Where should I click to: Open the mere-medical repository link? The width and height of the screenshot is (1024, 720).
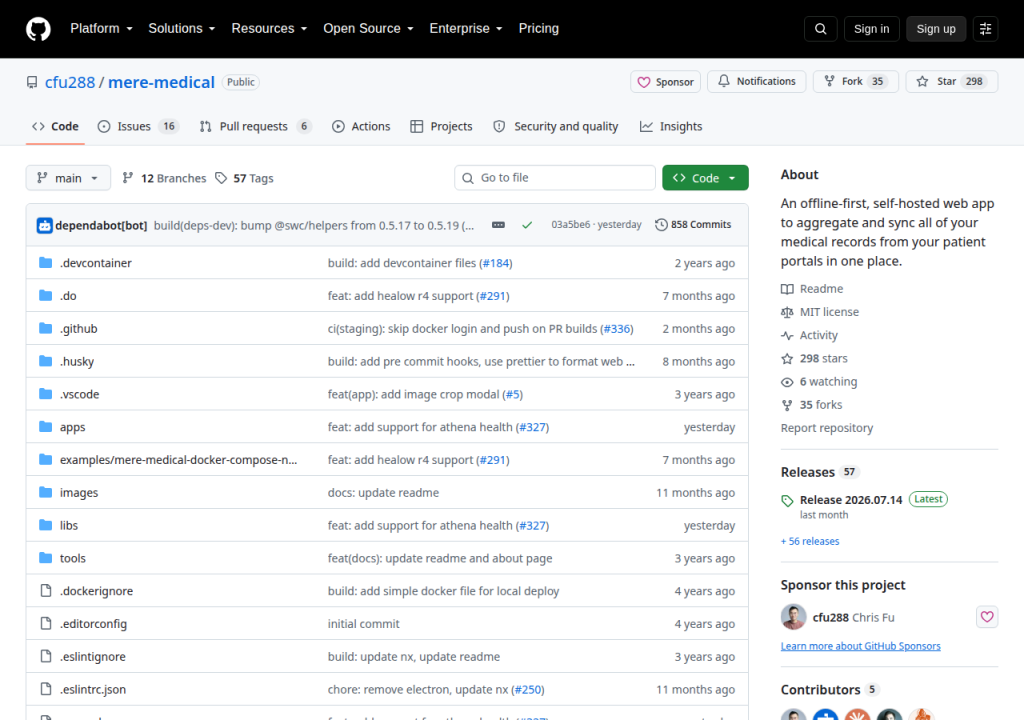pos(161,82)
